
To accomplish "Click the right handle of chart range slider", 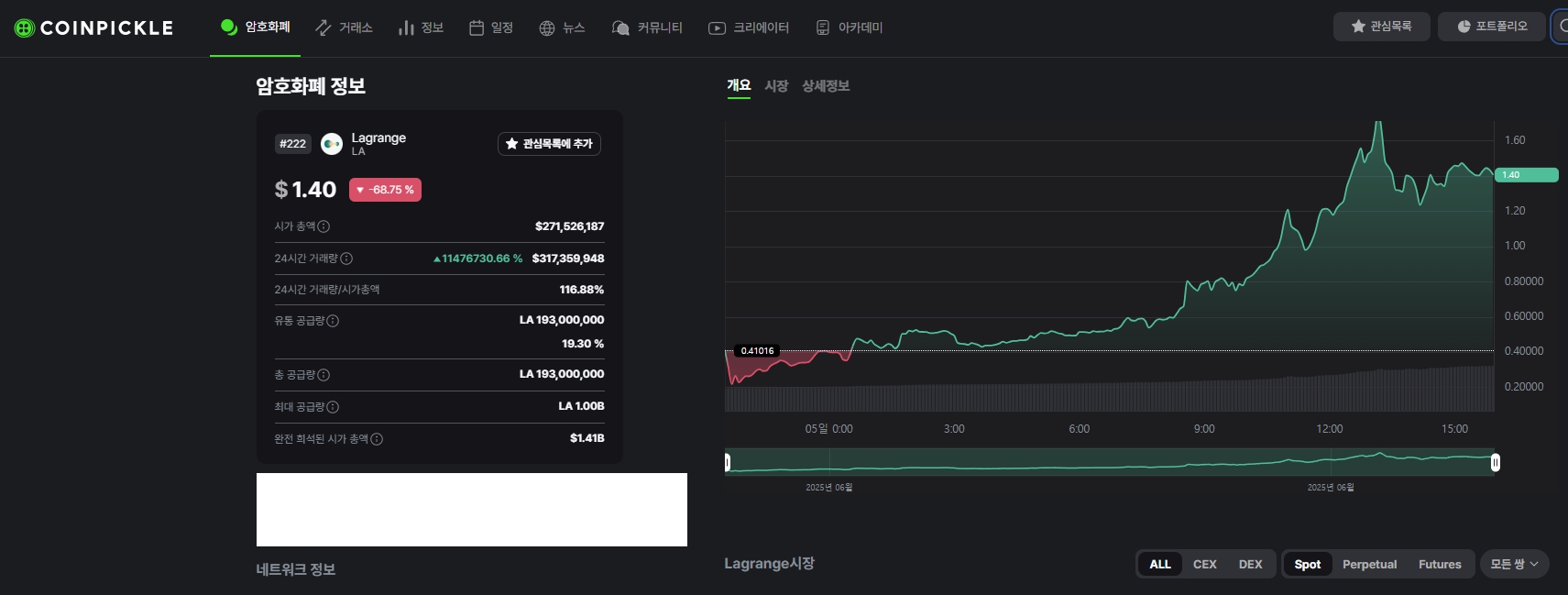I will coord(1496,462).
